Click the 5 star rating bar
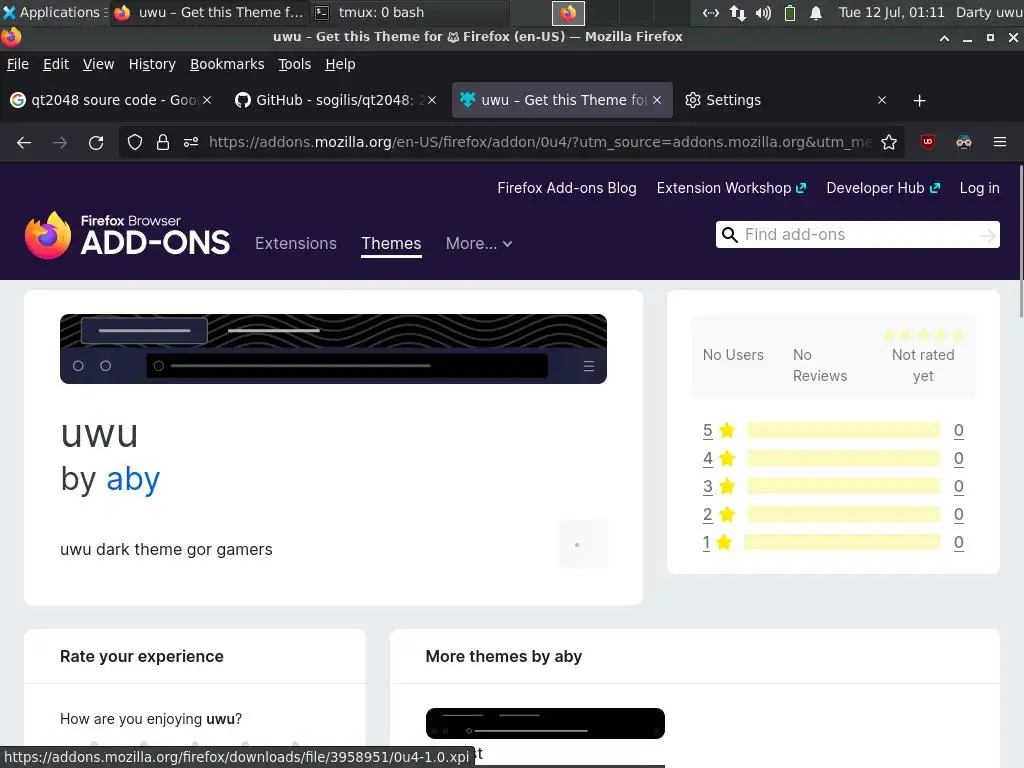Viewport: 1024px width, 768px height. [x=843, y=430]
